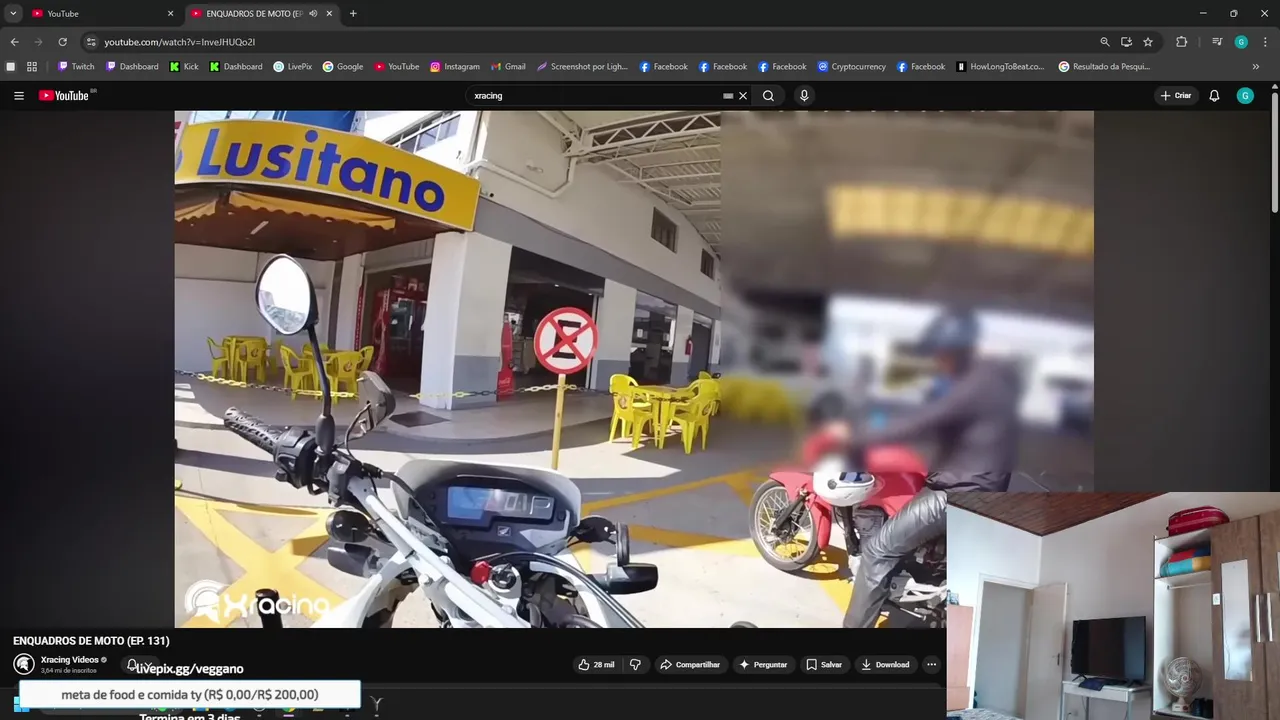Viewport: 1280px width, 720px height.
Task: Open the Cryptocurrency bookmark
Action: pos(852,67)
